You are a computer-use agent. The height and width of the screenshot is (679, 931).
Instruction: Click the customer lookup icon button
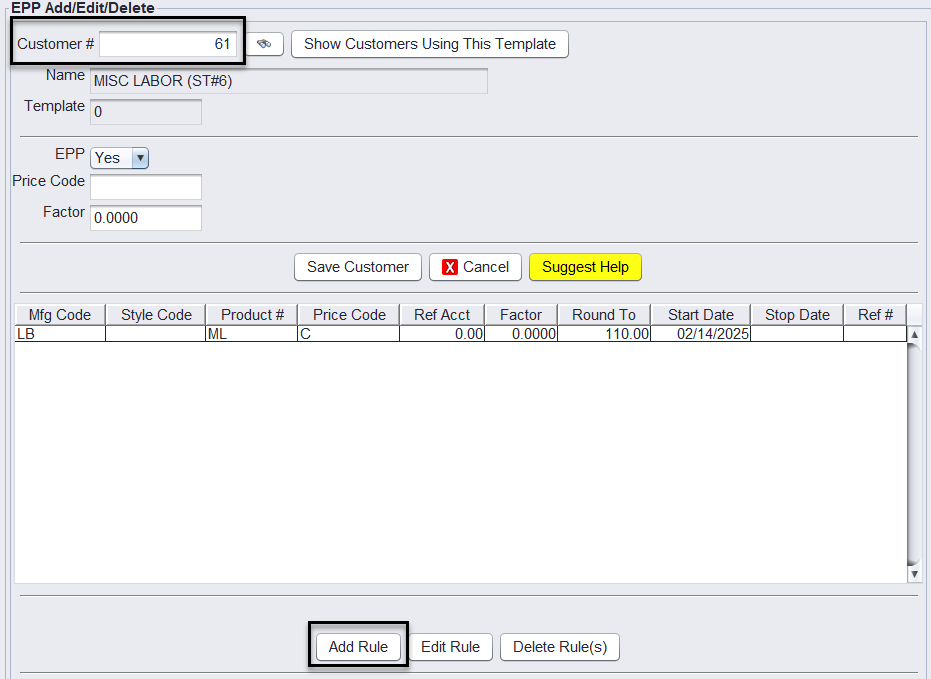264,44
